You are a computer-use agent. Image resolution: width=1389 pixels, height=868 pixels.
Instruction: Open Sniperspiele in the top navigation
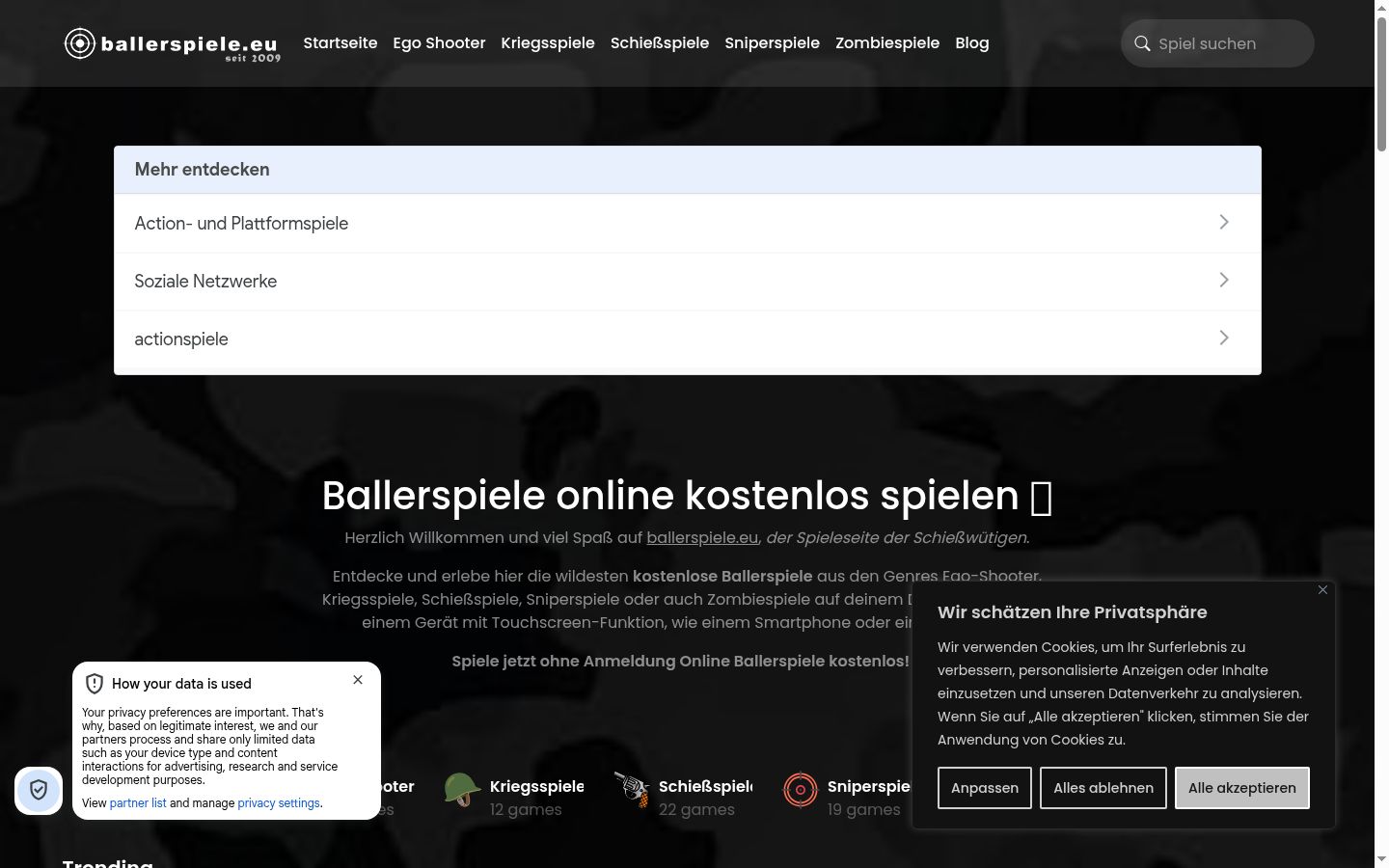(773, 43)
